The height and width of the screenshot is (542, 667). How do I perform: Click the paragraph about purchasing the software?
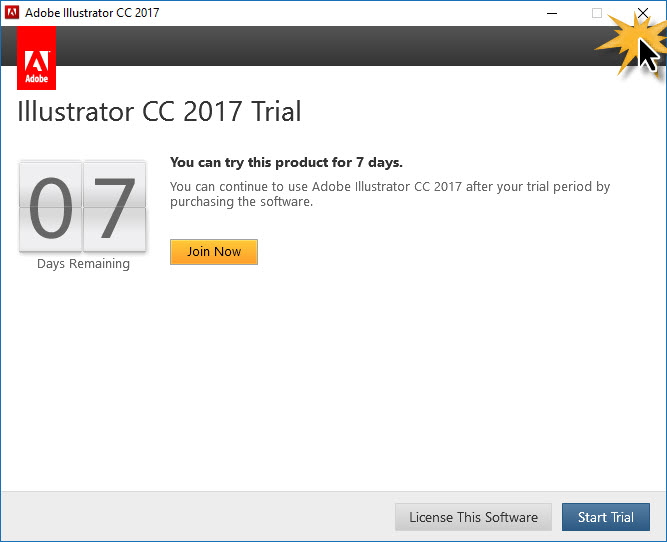tap(390, 194)
